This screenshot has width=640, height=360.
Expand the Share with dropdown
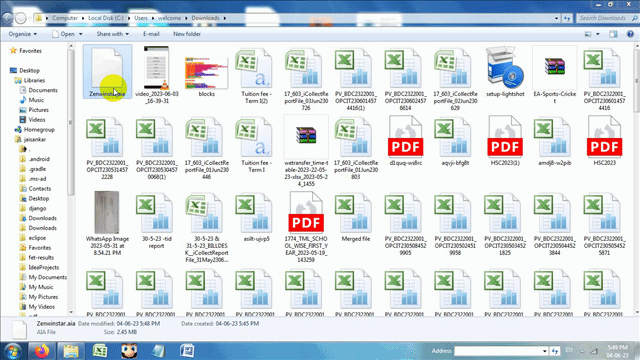point(113,34)
